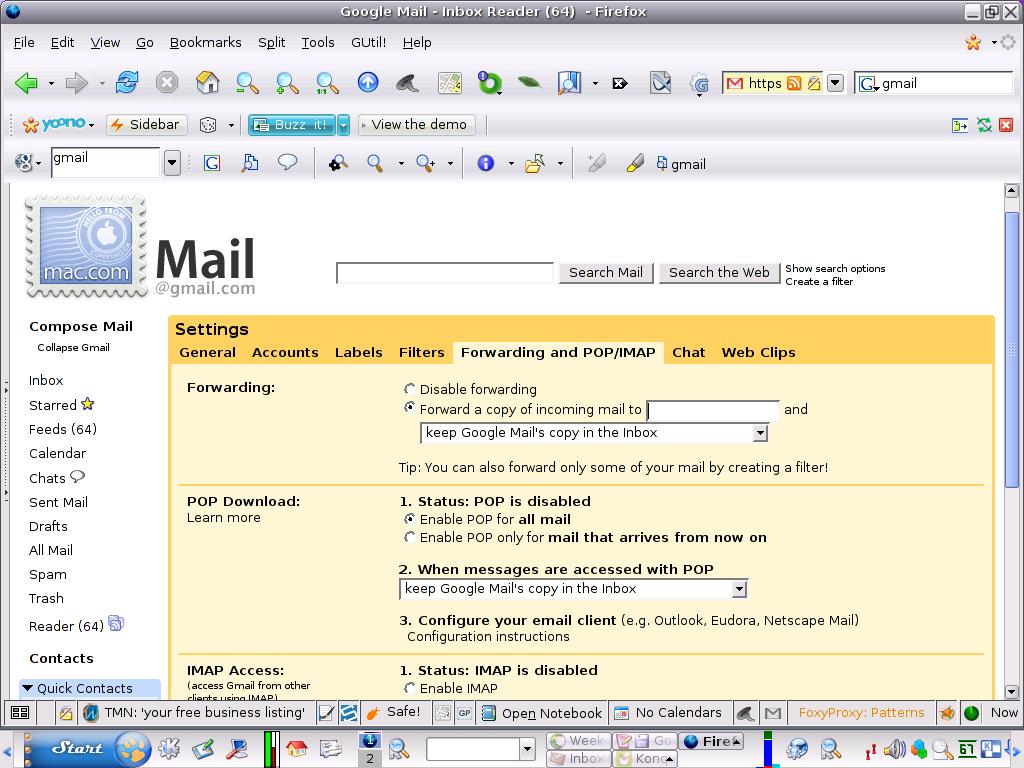Select Enable POP for all mail
Image resolution: width=1024 pixels, height=768 pixels.
coord(409,519)
